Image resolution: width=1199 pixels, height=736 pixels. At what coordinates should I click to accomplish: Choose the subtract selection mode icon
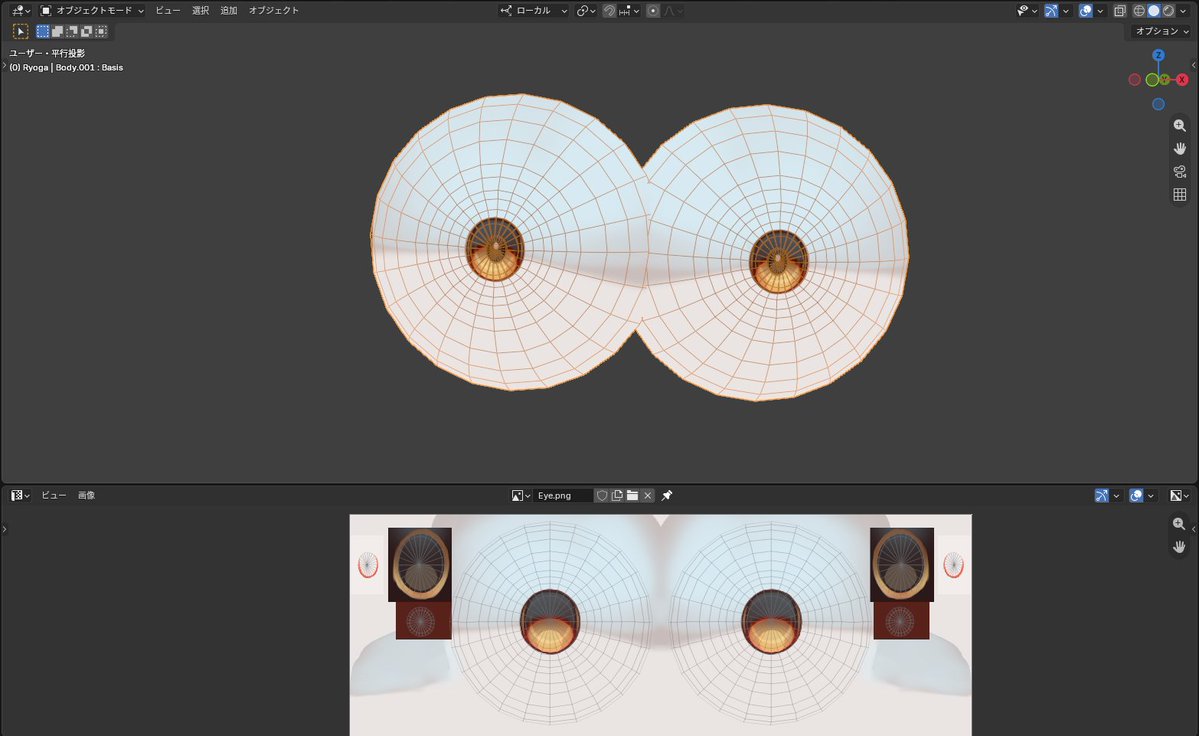(x=72, y=31)
